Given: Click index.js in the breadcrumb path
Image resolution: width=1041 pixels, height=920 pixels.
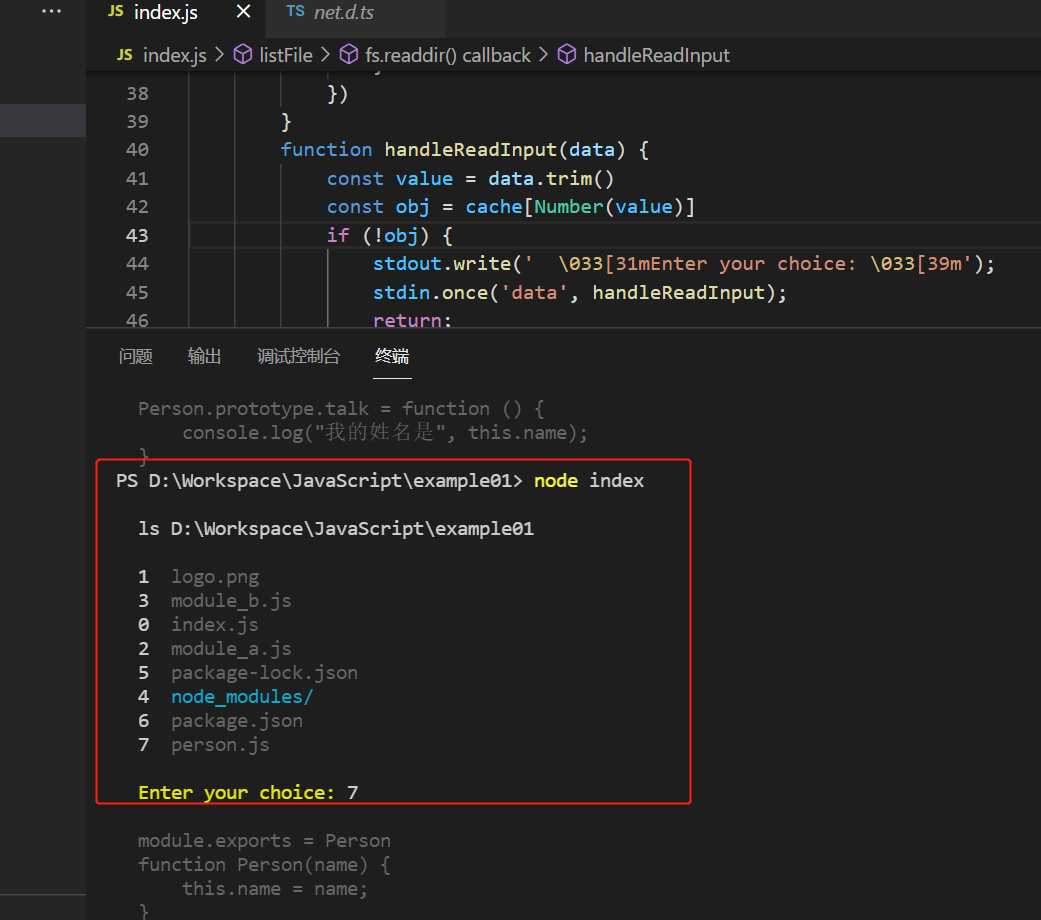Looking at the screenshot, I should (x=175, y=55).
